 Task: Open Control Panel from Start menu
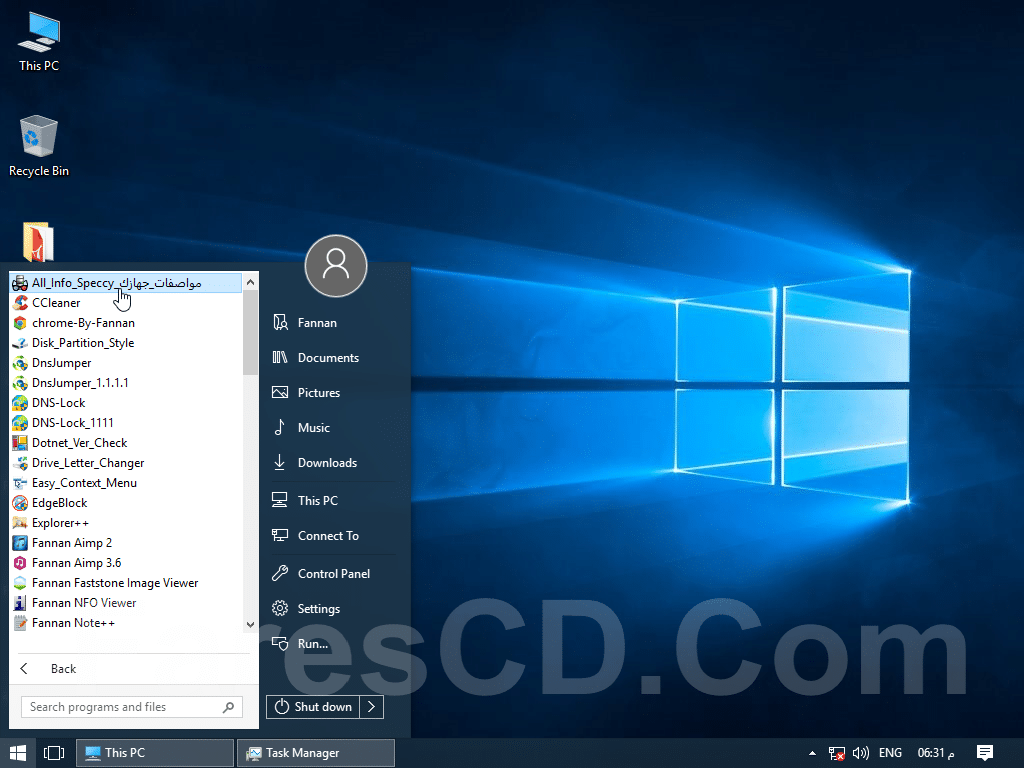[333, 573]
